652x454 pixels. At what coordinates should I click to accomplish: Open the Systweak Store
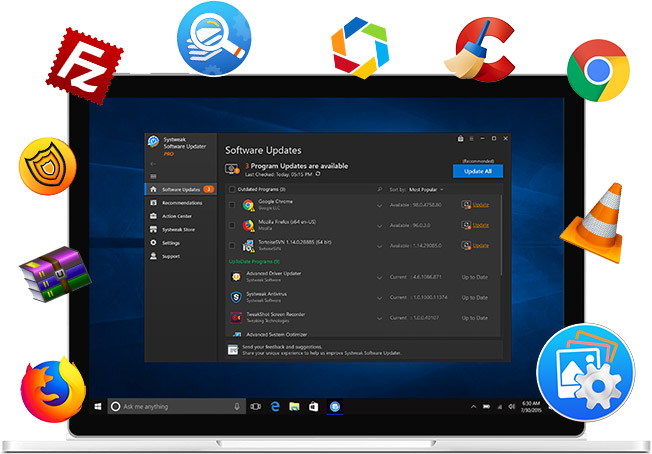(180, 229)
